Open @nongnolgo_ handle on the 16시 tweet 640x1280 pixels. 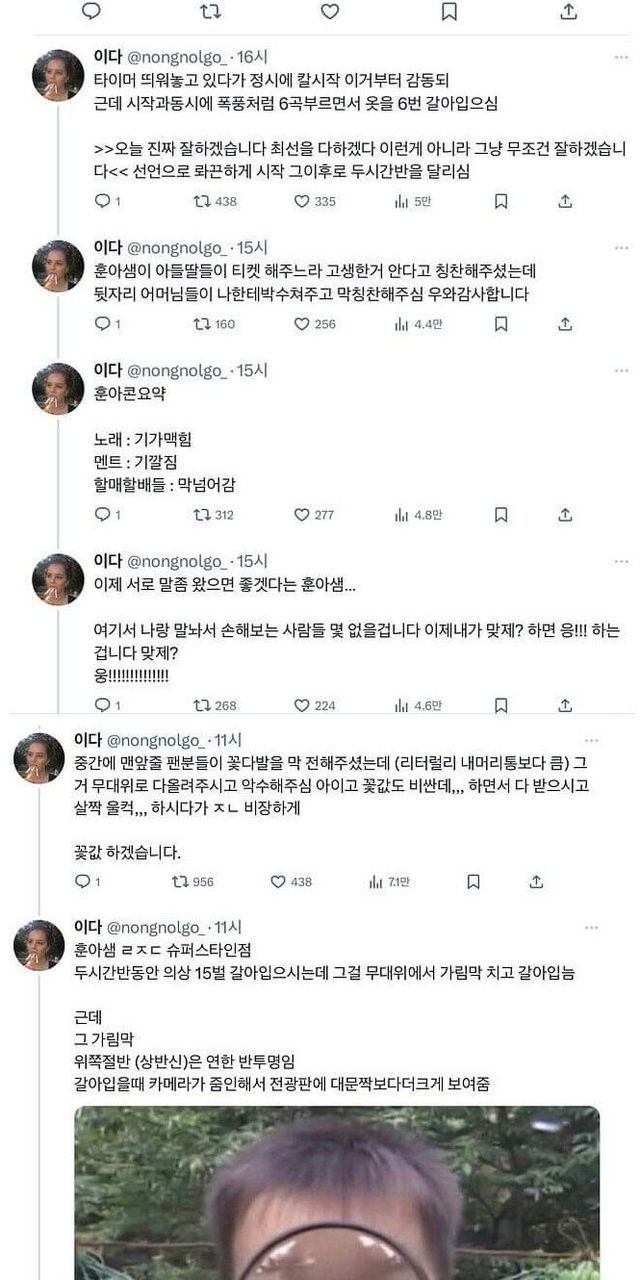[178, 57]
